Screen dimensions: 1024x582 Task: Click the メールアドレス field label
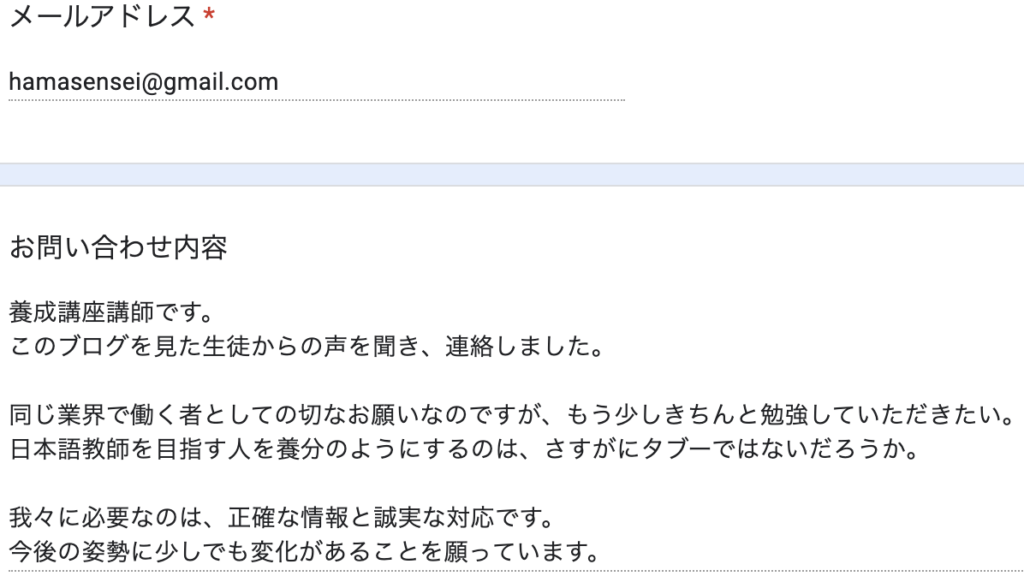(x=101, y=17)
